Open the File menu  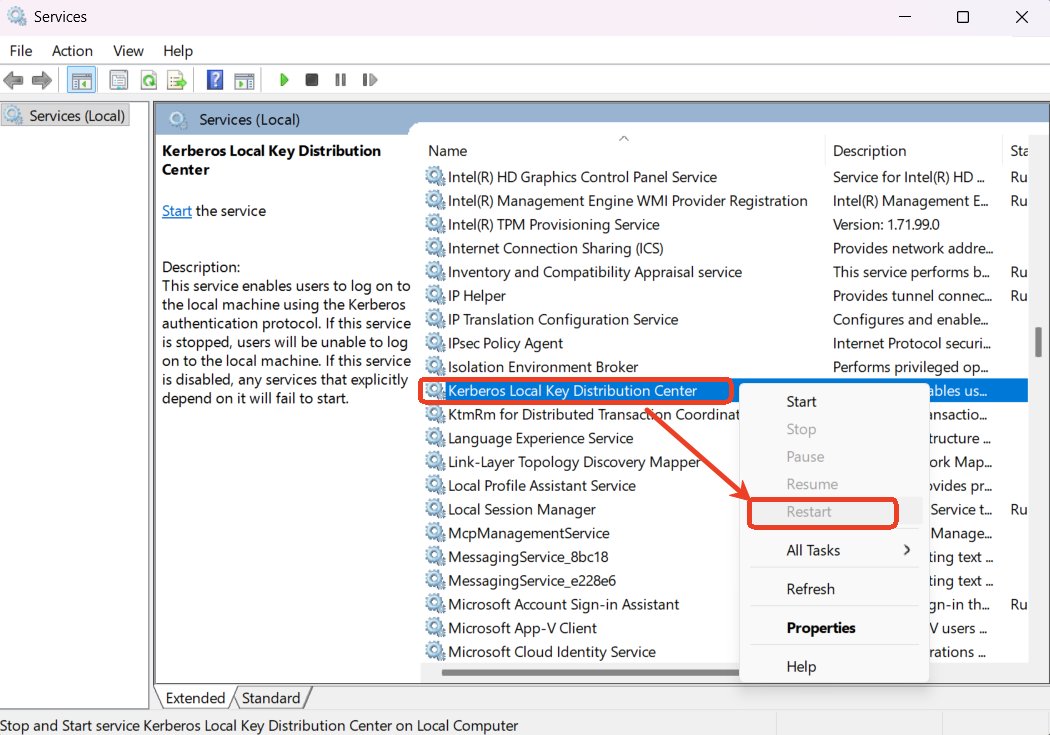[21, 51]
